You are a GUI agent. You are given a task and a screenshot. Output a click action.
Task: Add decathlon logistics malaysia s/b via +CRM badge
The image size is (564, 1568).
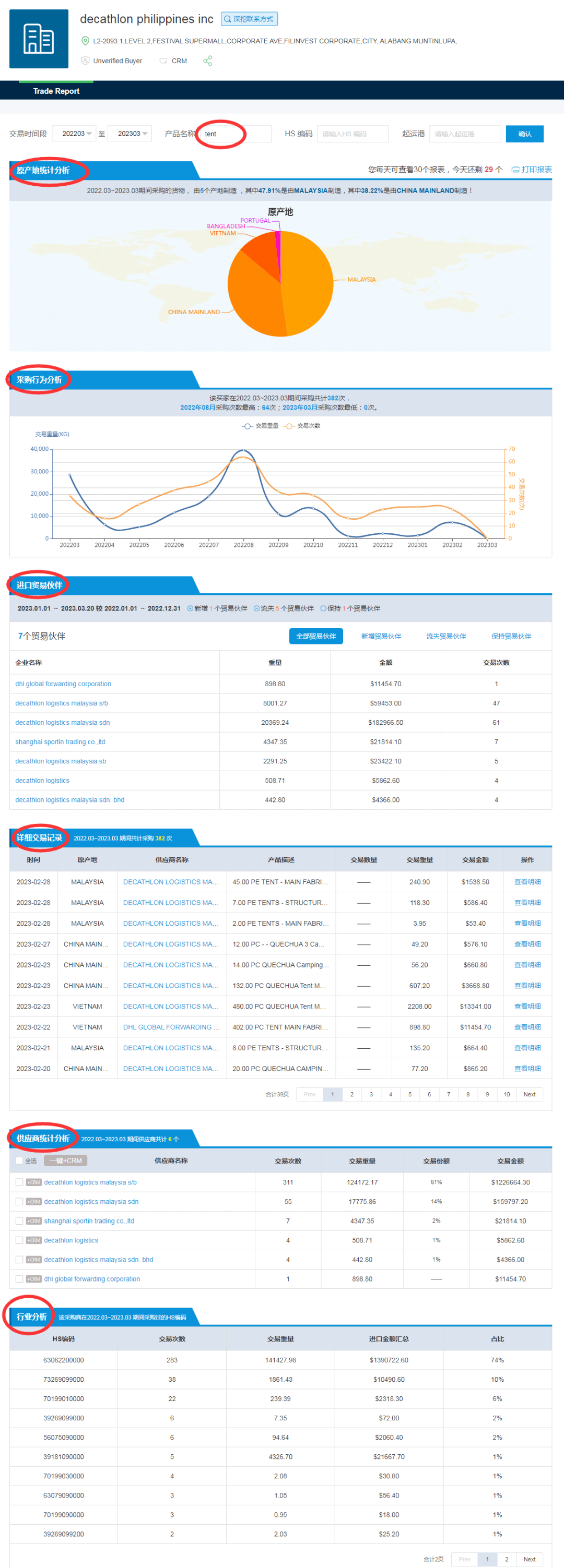point(34,1182)
